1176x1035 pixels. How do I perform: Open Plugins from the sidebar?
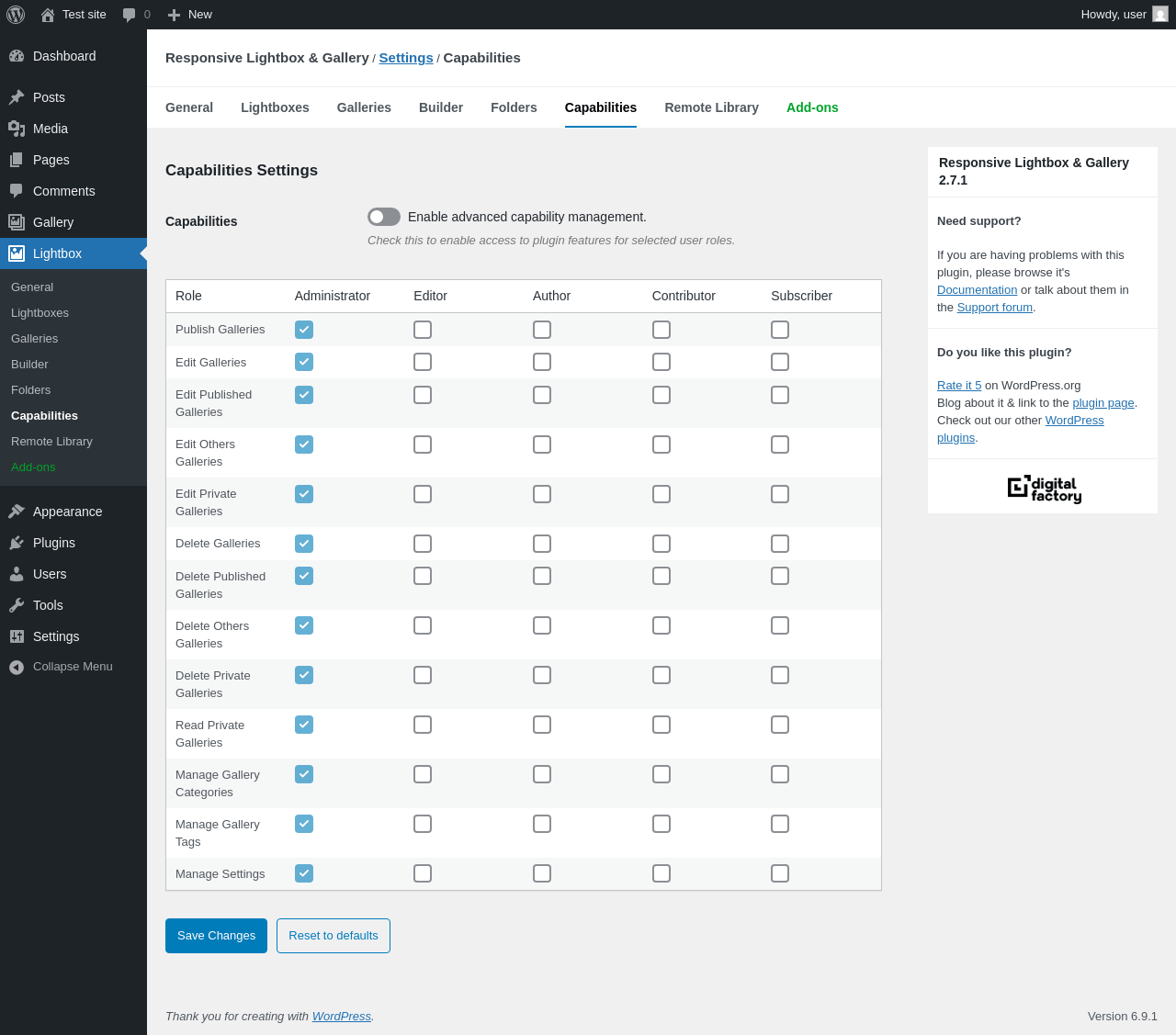click(54, 543)
